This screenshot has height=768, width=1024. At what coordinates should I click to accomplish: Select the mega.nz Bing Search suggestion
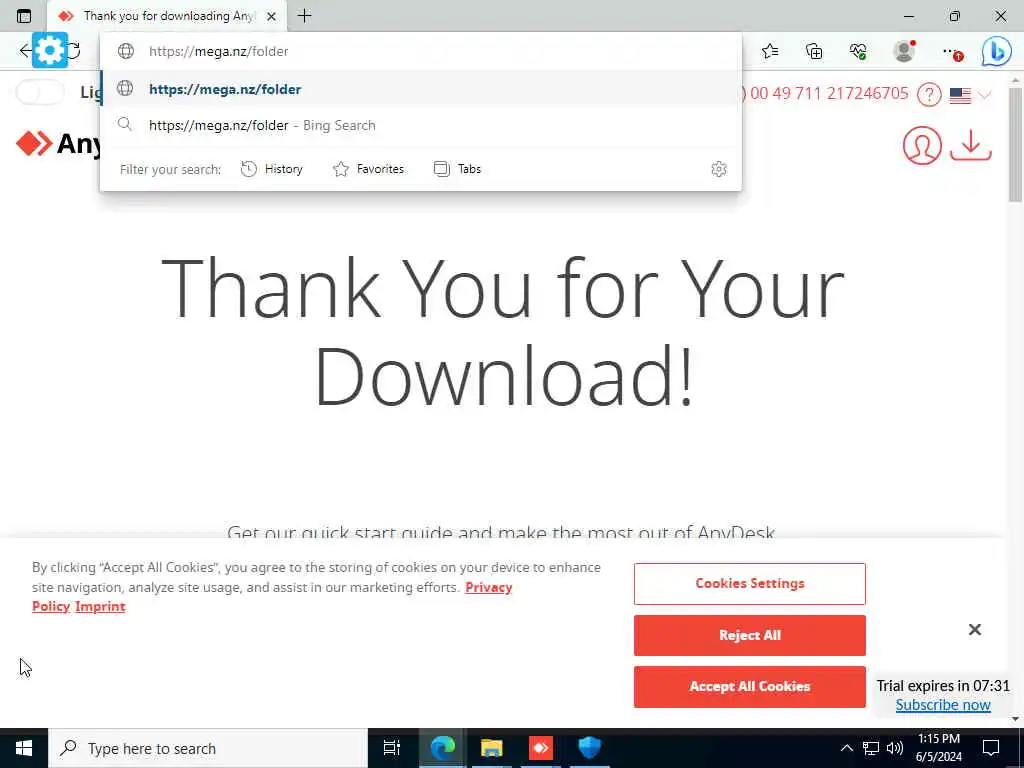click(x=421, y=125)
